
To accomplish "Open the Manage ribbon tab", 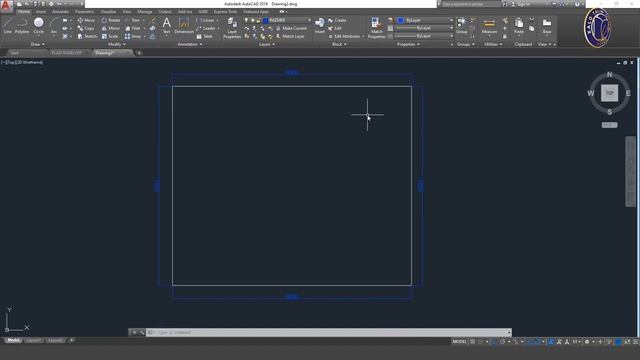I will (x=144, y=12).
